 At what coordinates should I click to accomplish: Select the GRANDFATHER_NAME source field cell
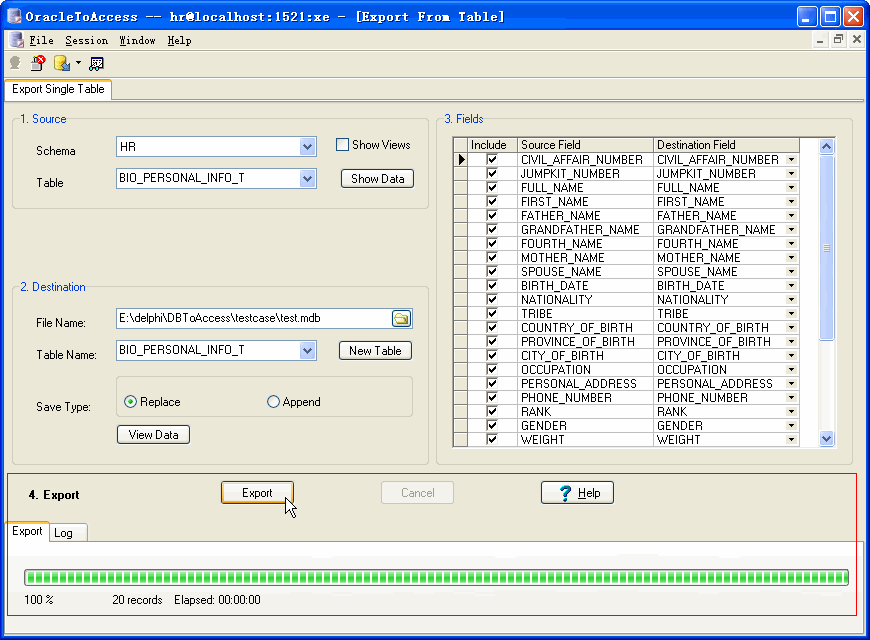pos(585,230)
